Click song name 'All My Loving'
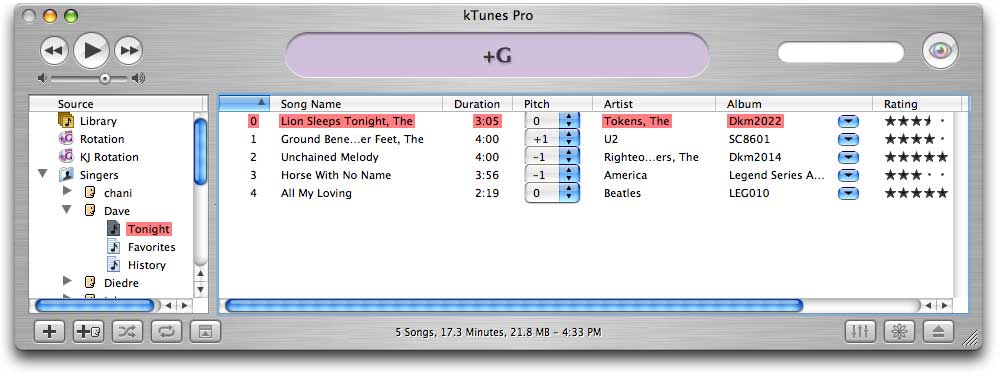The height and width of the screenshot is (373, 998). (x=316, y=193)
